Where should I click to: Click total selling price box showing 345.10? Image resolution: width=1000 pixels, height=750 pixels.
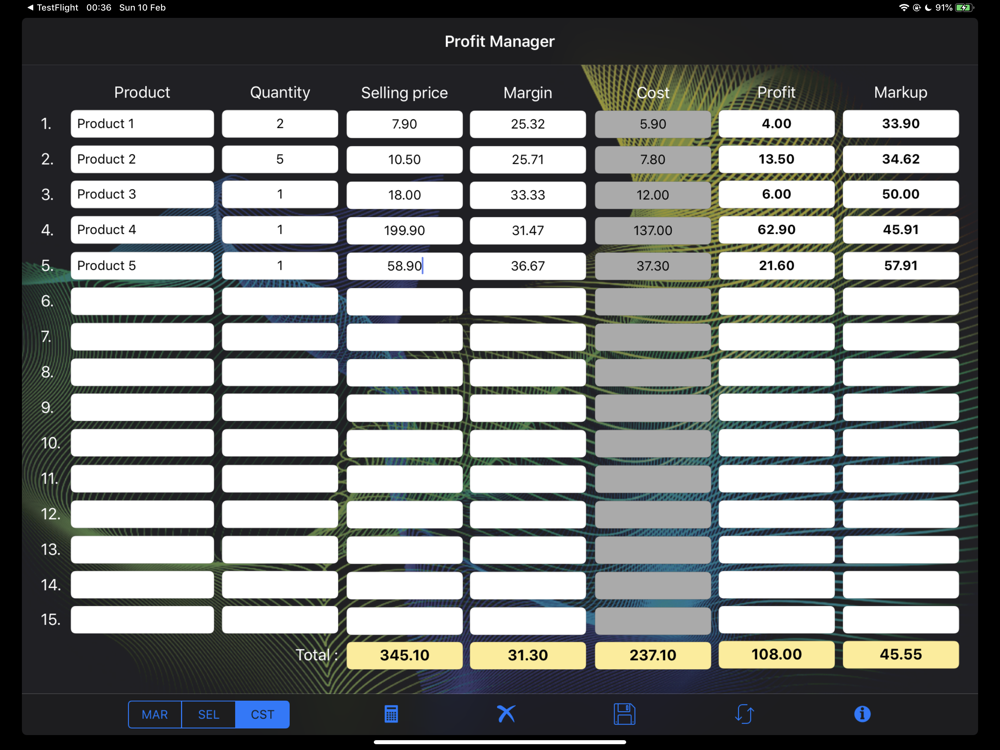pos(404,655)
